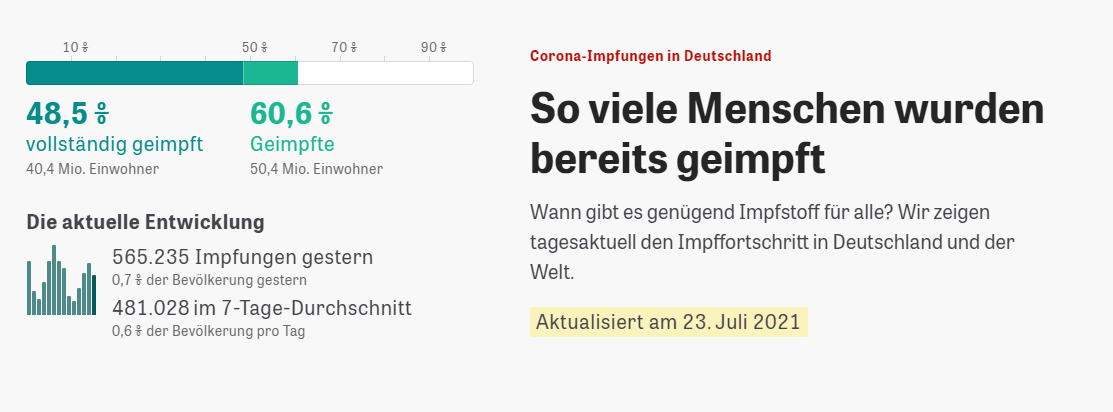Click the large 60,6 % figure
Image resolution: width=1113 pixels, height=412 pixels.
(x=291, y=113)
